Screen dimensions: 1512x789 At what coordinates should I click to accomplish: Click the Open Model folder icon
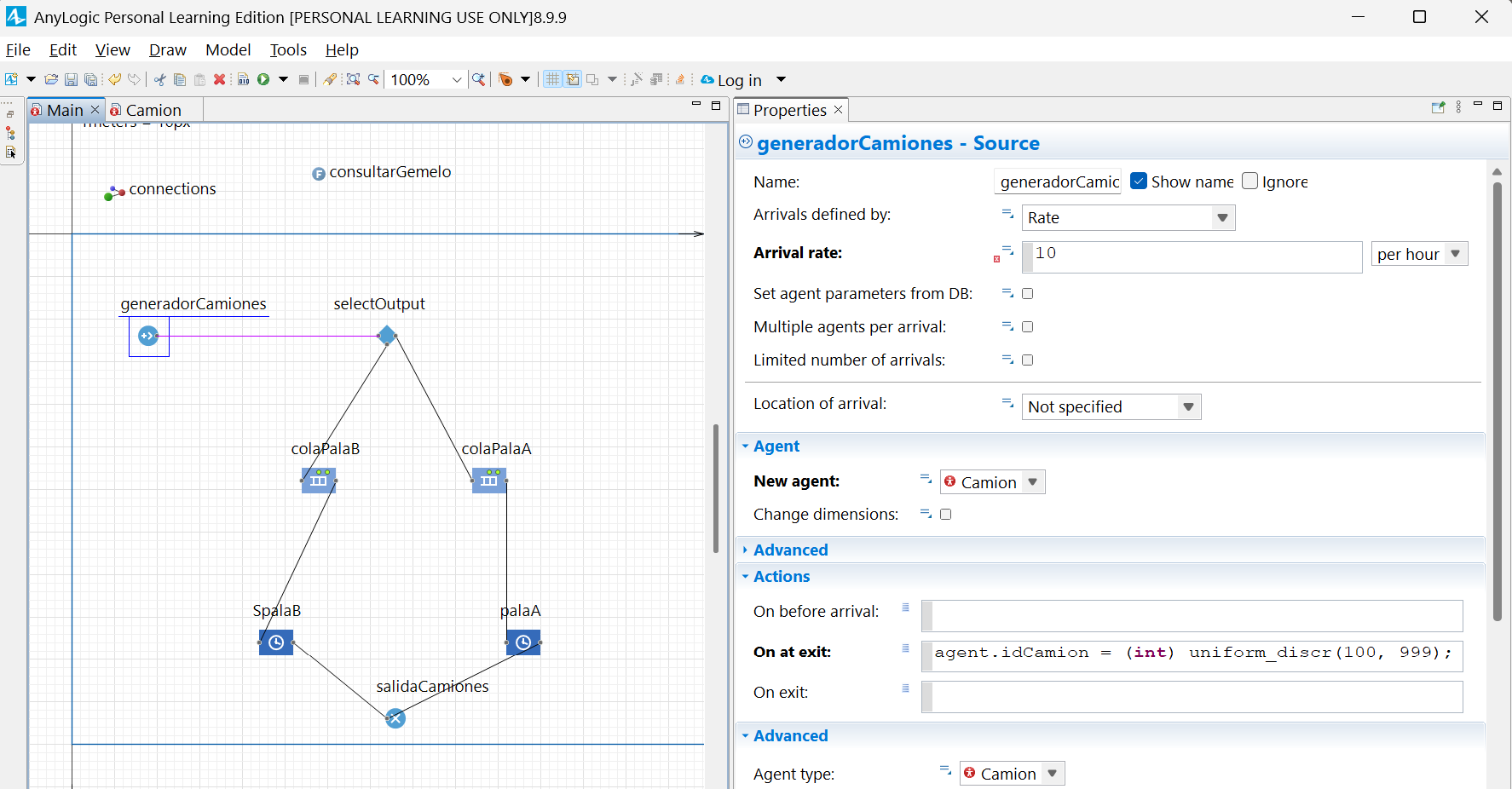[x=51, y=79]
